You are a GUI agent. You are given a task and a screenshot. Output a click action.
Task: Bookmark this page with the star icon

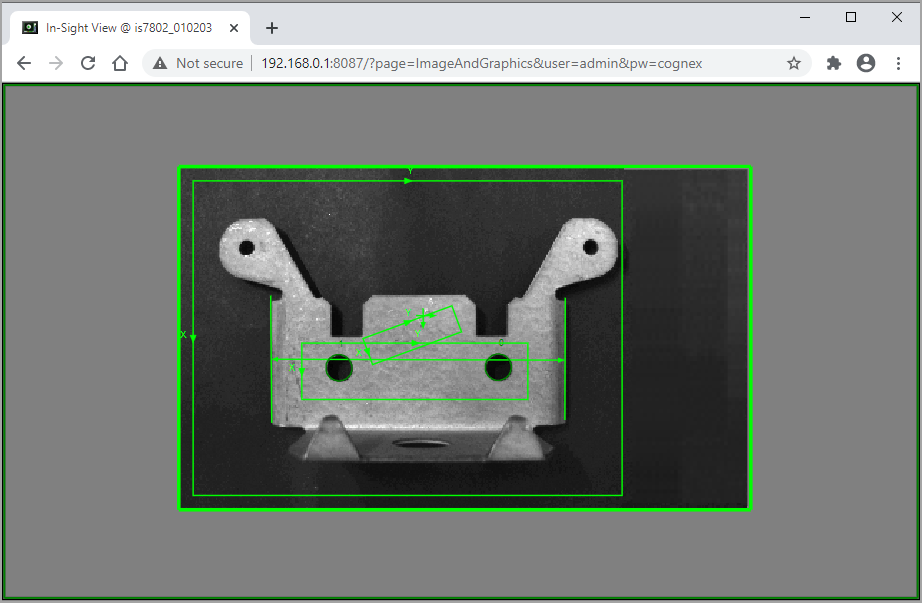click(794, 63)
